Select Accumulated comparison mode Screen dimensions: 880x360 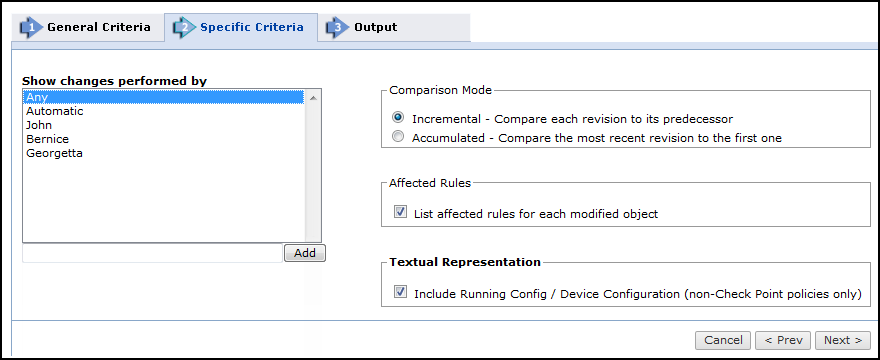pos(398,137)
